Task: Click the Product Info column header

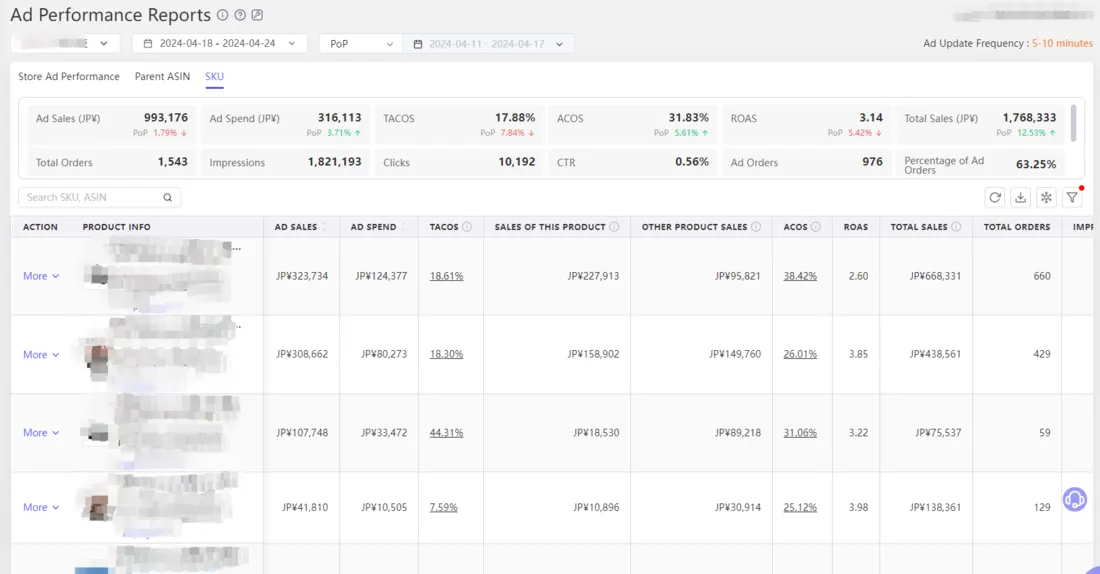Action: 116,227
